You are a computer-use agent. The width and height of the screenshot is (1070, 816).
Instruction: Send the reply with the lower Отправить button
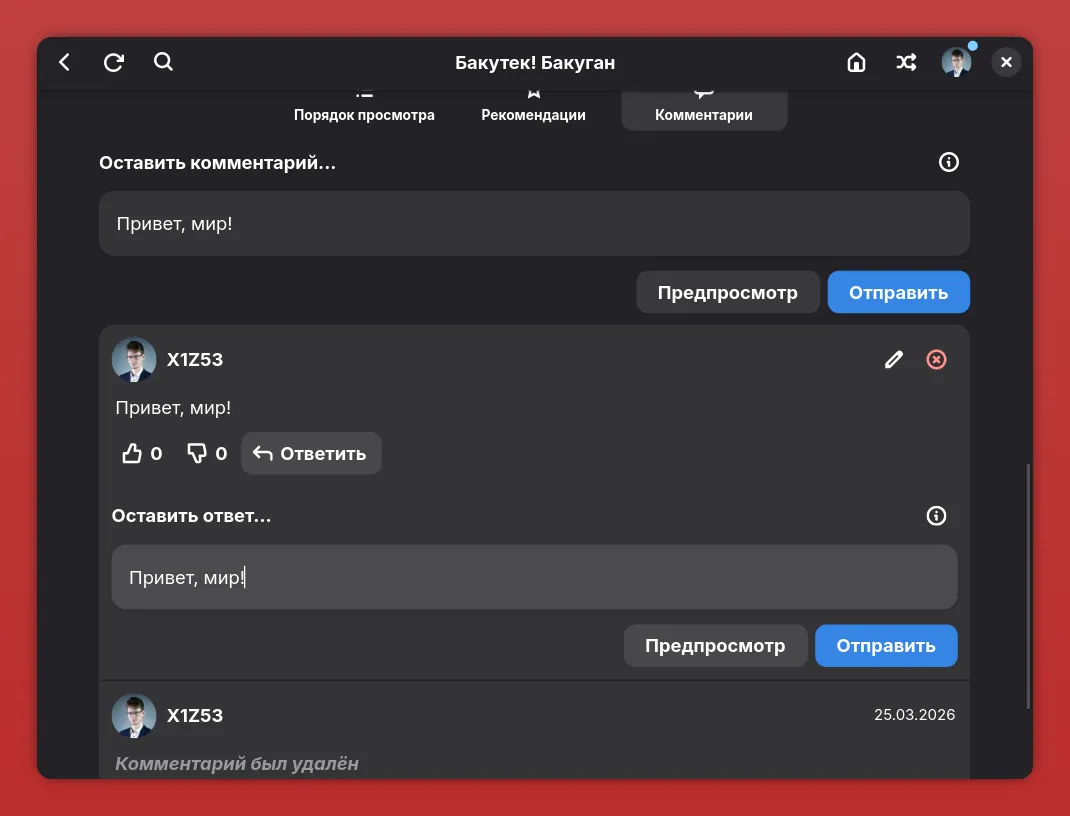(885, 646)
